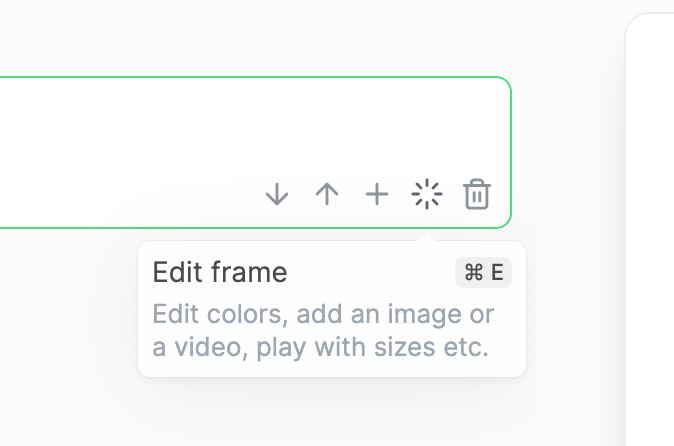Click empty canvas left of the tooltip

pos(70,320)
